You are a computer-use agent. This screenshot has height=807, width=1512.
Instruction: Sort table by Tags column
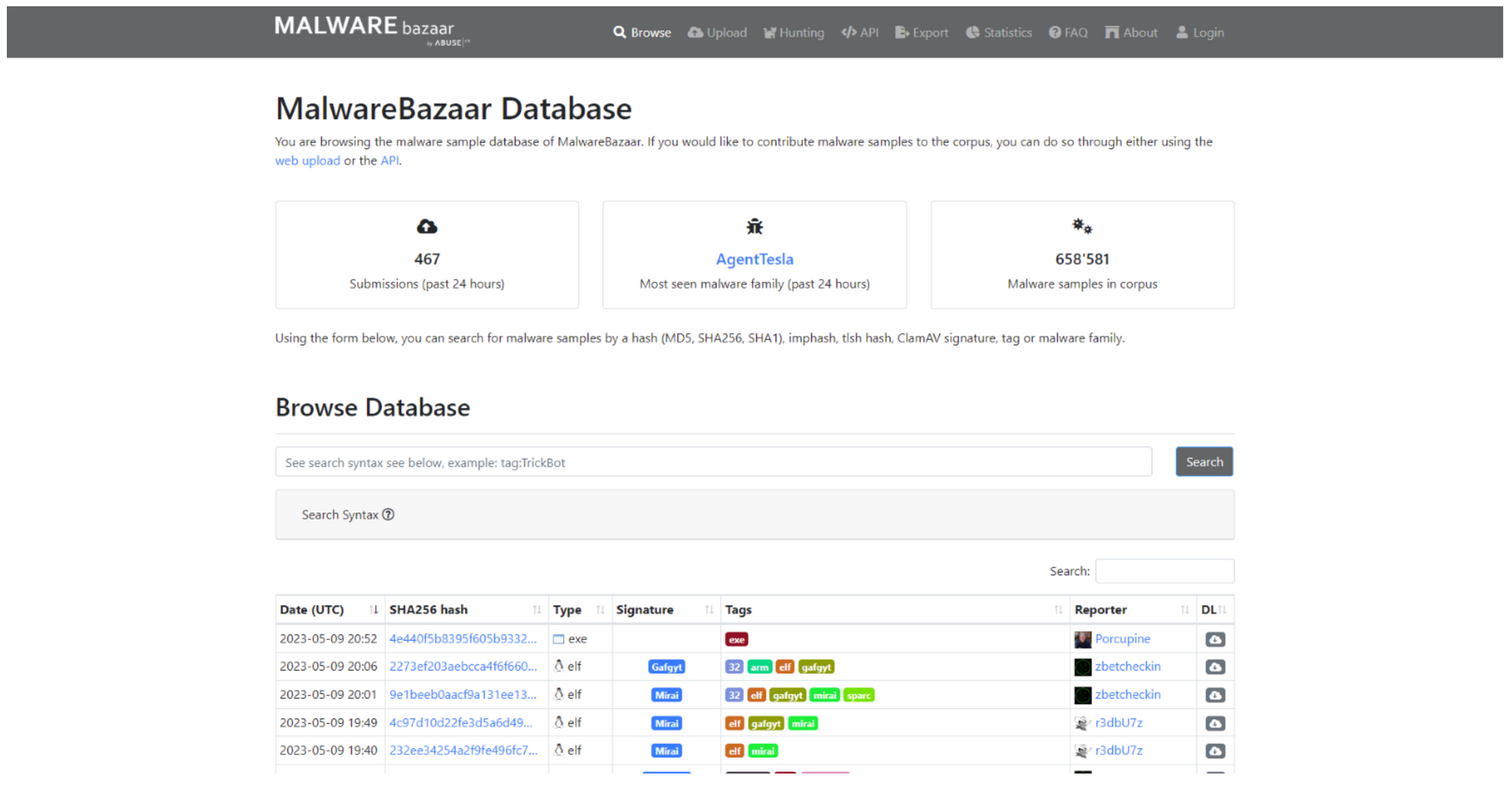point(895,610)
